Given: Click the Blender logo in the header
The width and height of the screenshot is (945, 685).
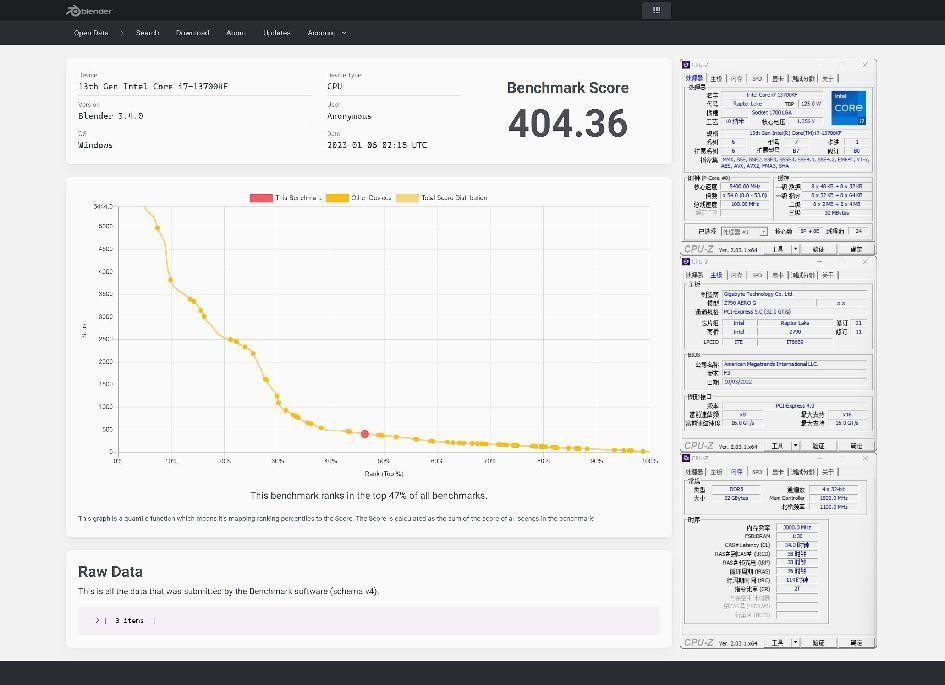Looking at the screenshot, I should pyautogui.click(x=89, y=11).
